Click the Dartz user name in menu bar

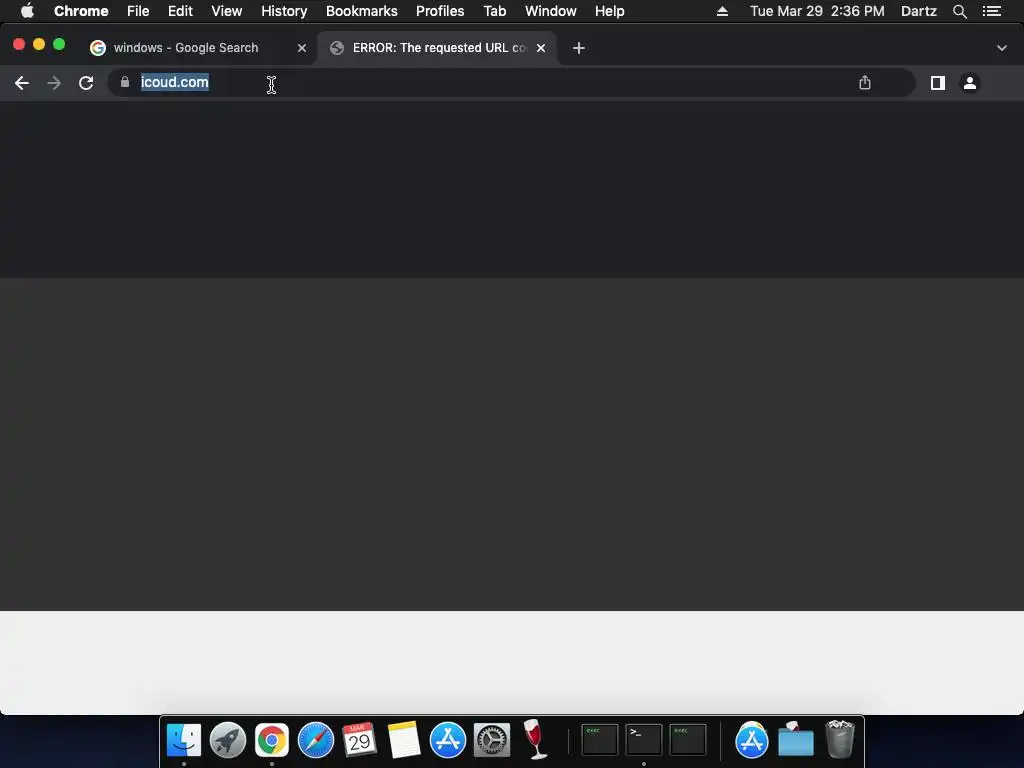click(x=918, y=11)
